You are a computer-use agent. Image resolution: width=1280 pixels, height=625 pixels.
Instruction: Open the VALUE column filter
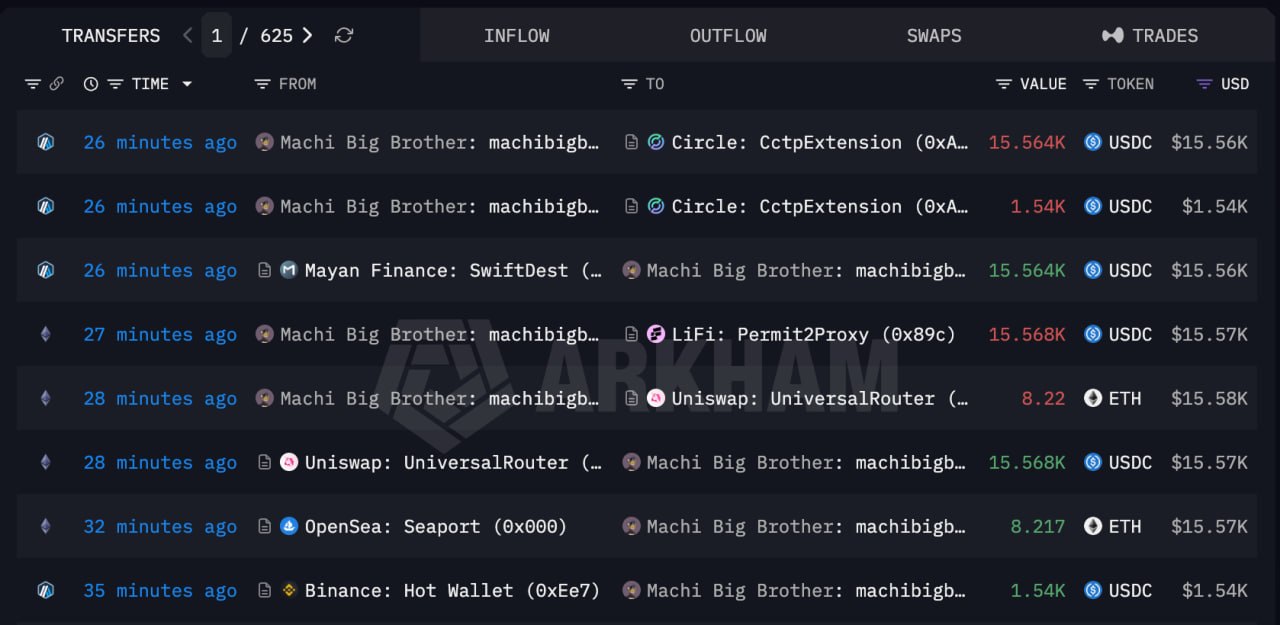(1004, 84)
